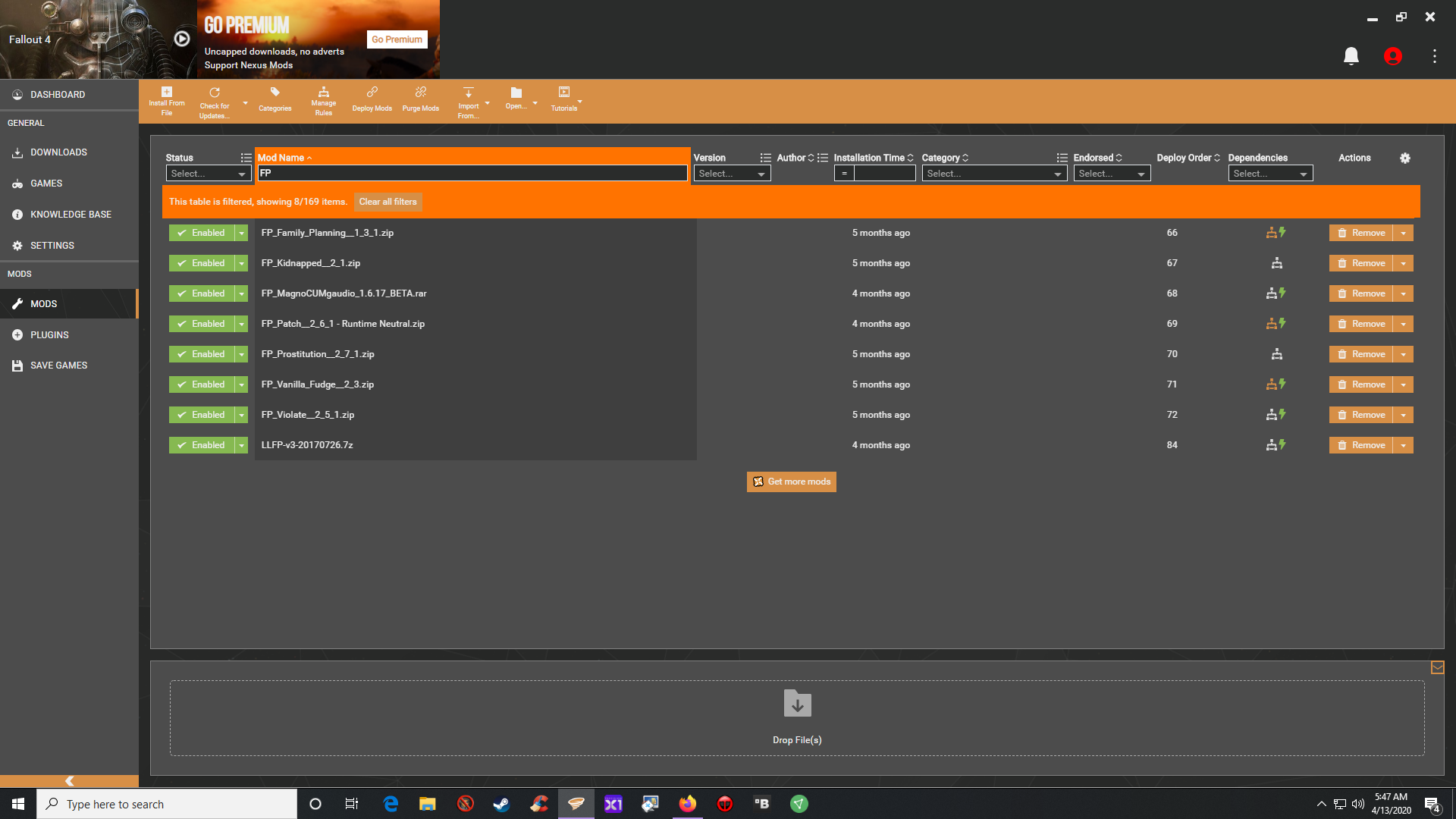Open dependencies icon for FP_Kidnapped row
Screen dimensions: 1456x819
click(x=1277, y=263)
